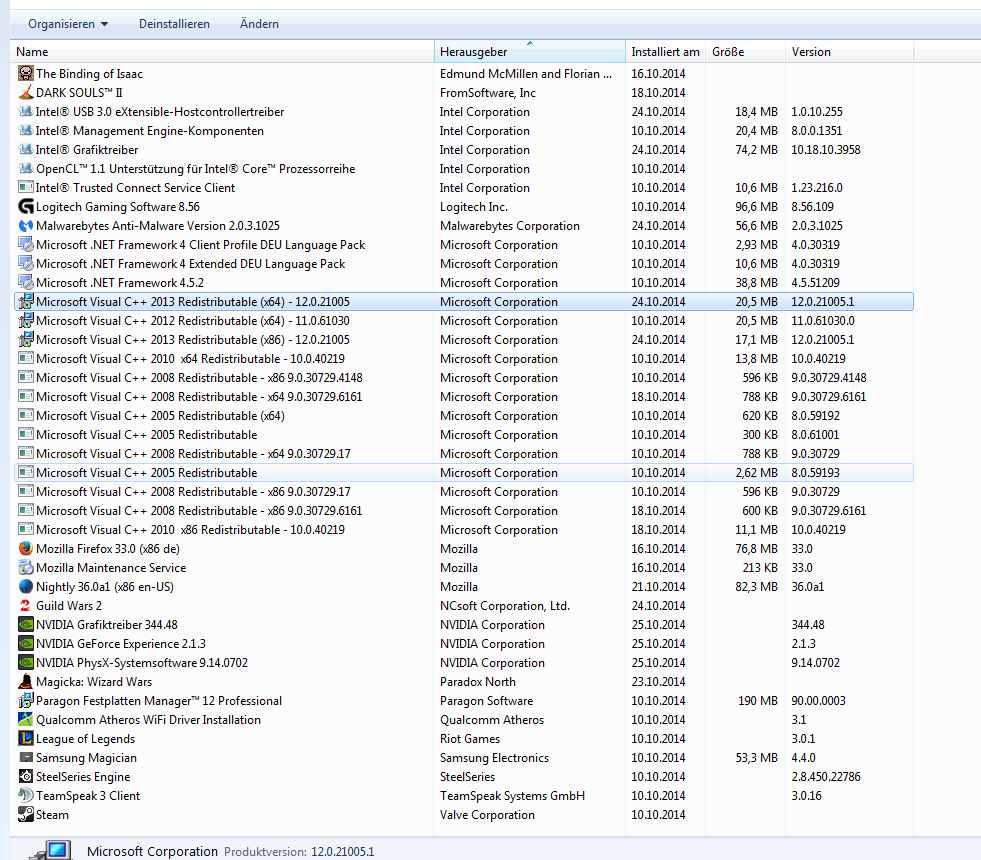Click install date 21.10.2014
Viewport: 981px width, 860px height.
(x=658, y=587)
